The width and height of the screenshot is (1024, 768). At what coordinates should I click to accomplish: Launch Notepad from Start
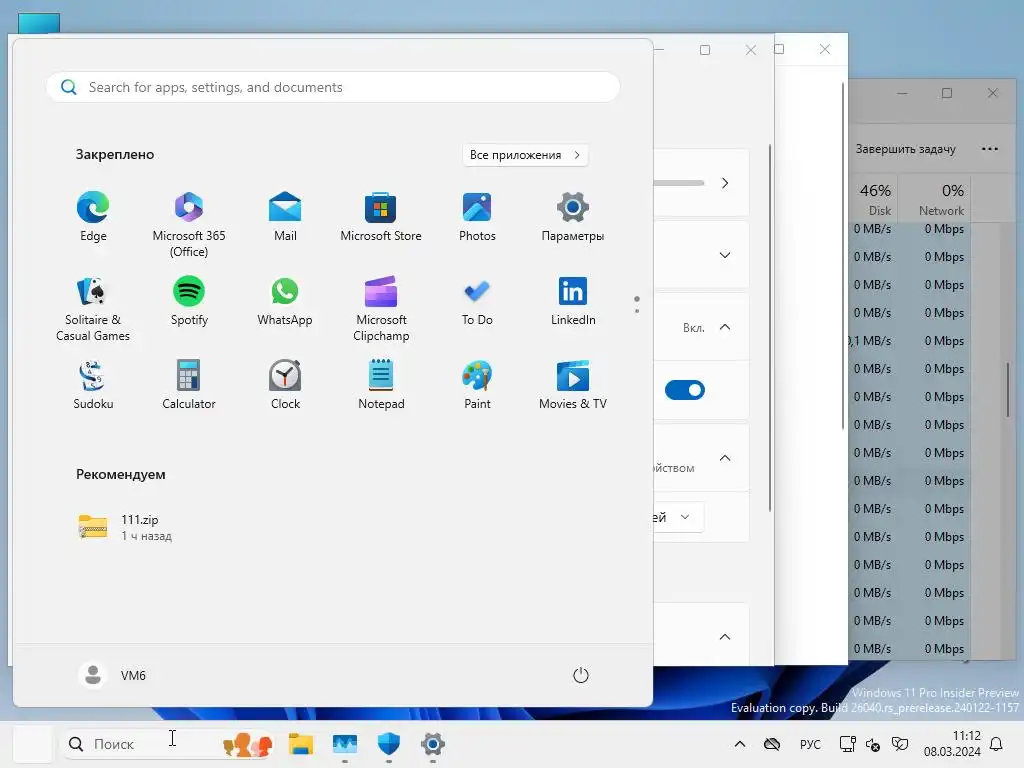pos(381,385)
